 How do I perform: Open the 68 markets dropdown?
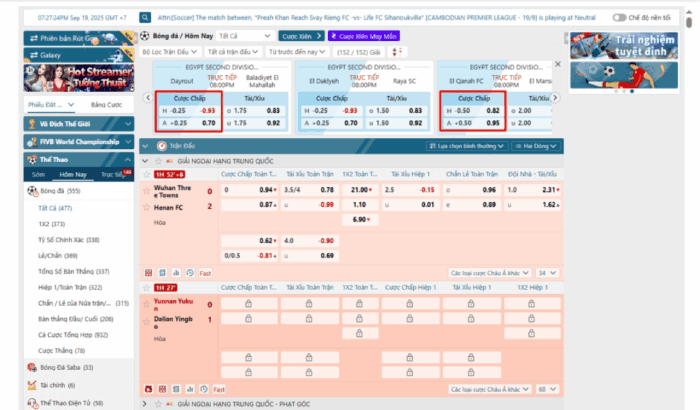547,389
